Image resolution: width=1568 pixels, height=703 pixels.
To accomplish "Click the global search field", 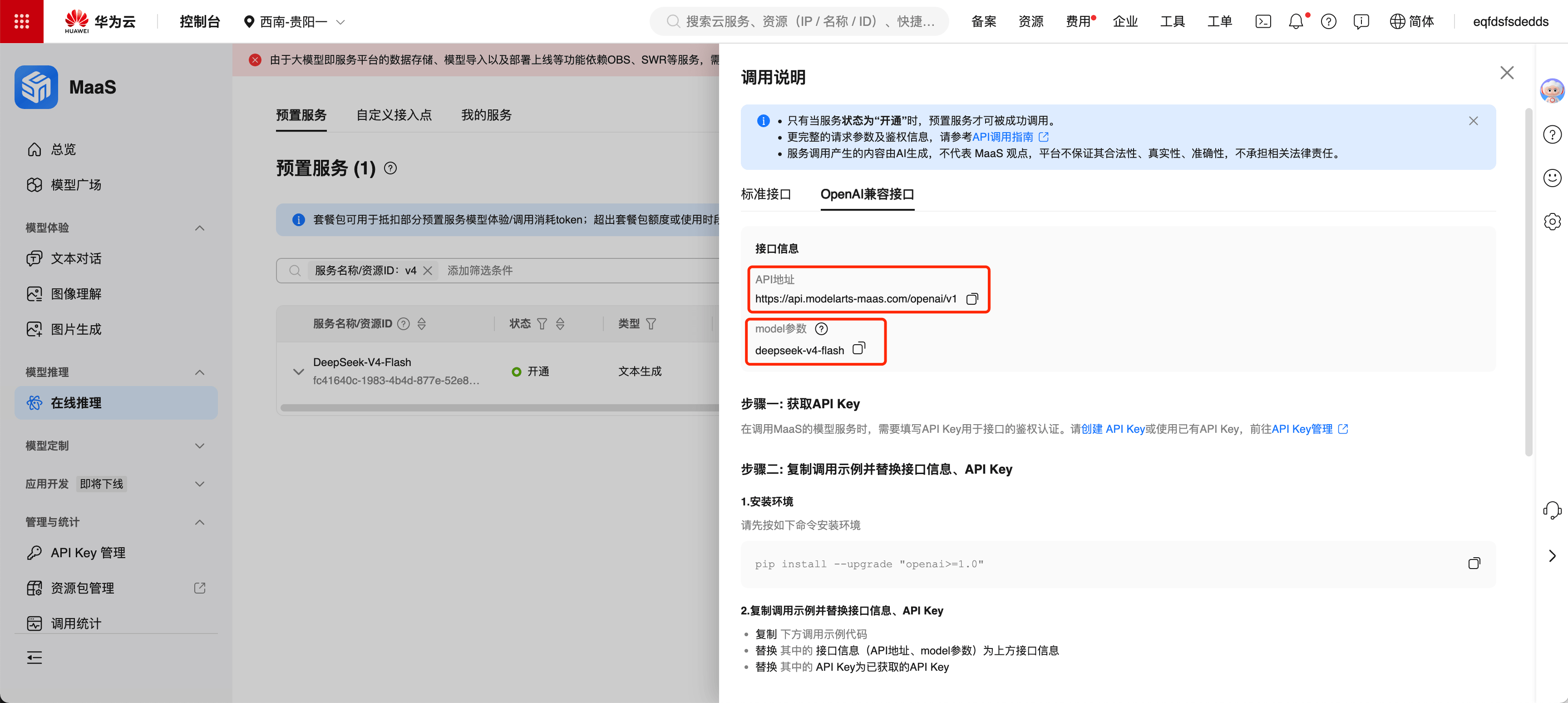I will pyautogui.click(x=799, y=22).
